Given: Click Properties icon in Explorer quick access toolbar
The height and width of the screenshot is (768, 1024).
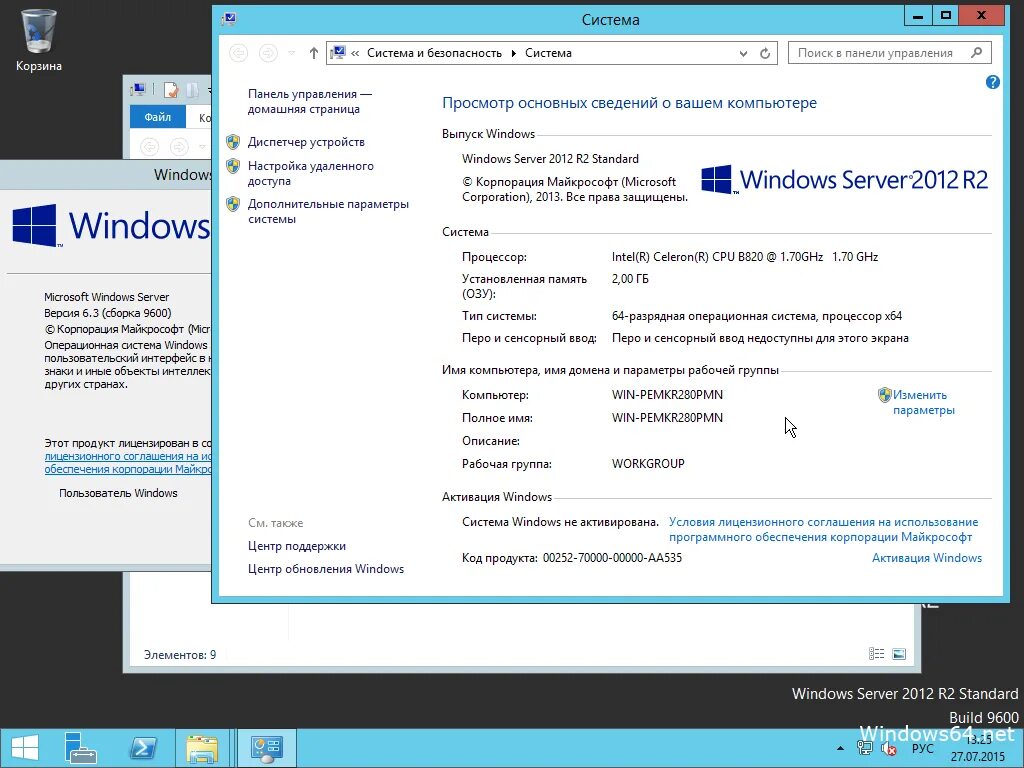Looking at the screenshot, I should coord(171,90).
